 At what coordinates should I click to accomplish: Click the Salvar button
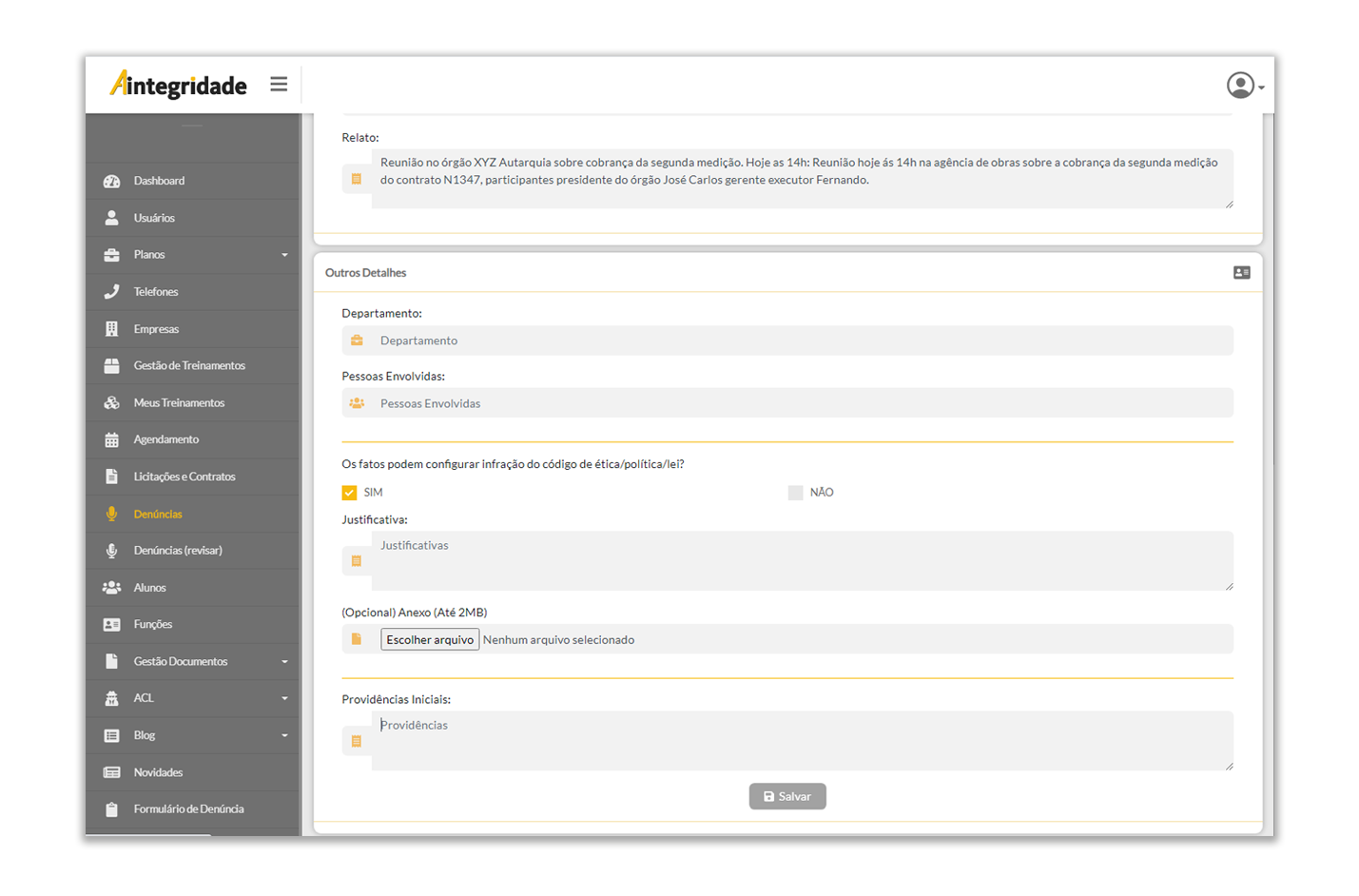point(787,796)
